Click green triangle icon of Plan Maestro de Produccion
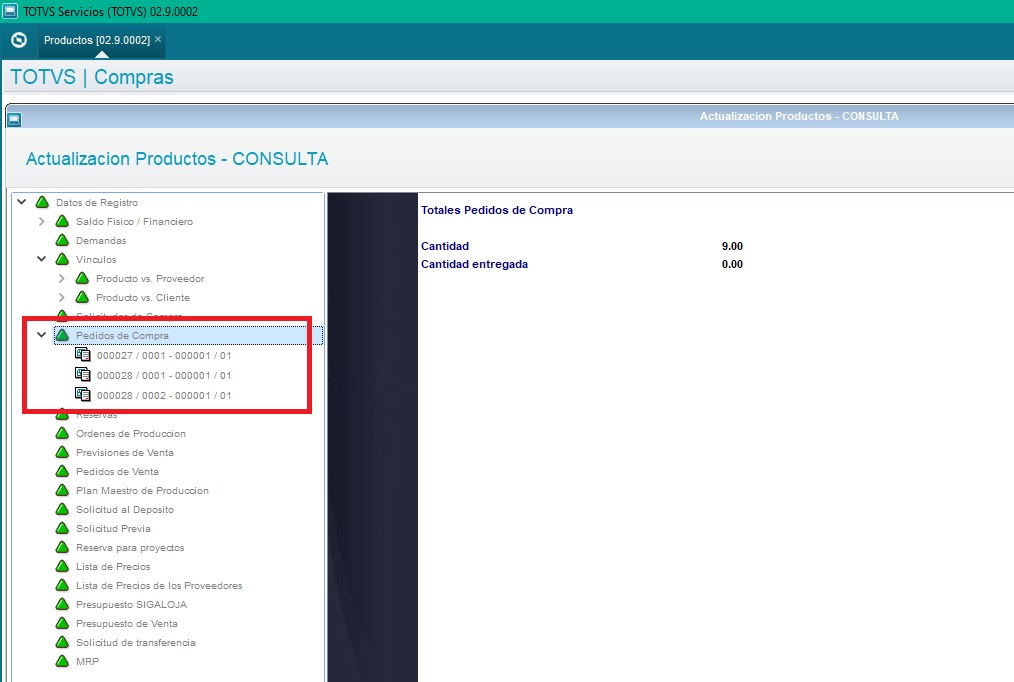The height and width of the screenshot is (682, 1014). point(63,490)
